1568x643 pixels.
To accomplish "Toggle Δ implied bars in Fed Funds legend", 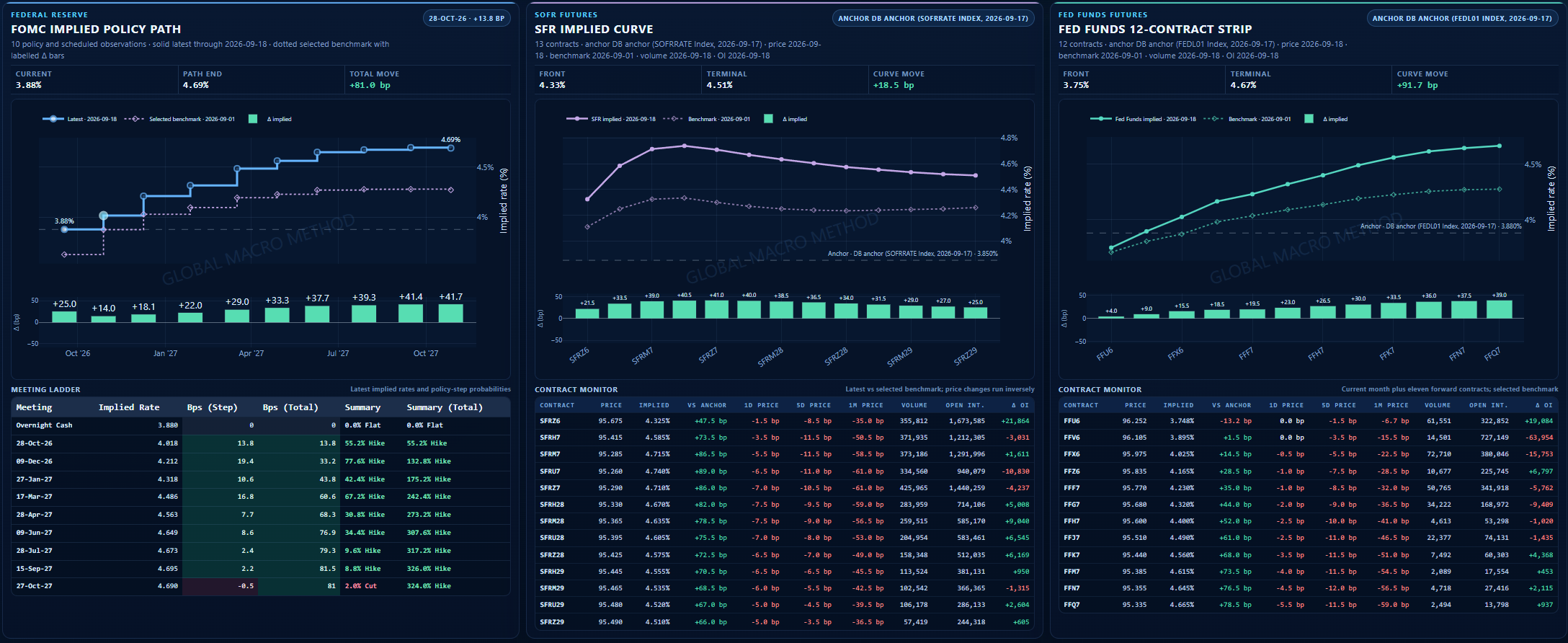I will click(x=1309, y=119).
